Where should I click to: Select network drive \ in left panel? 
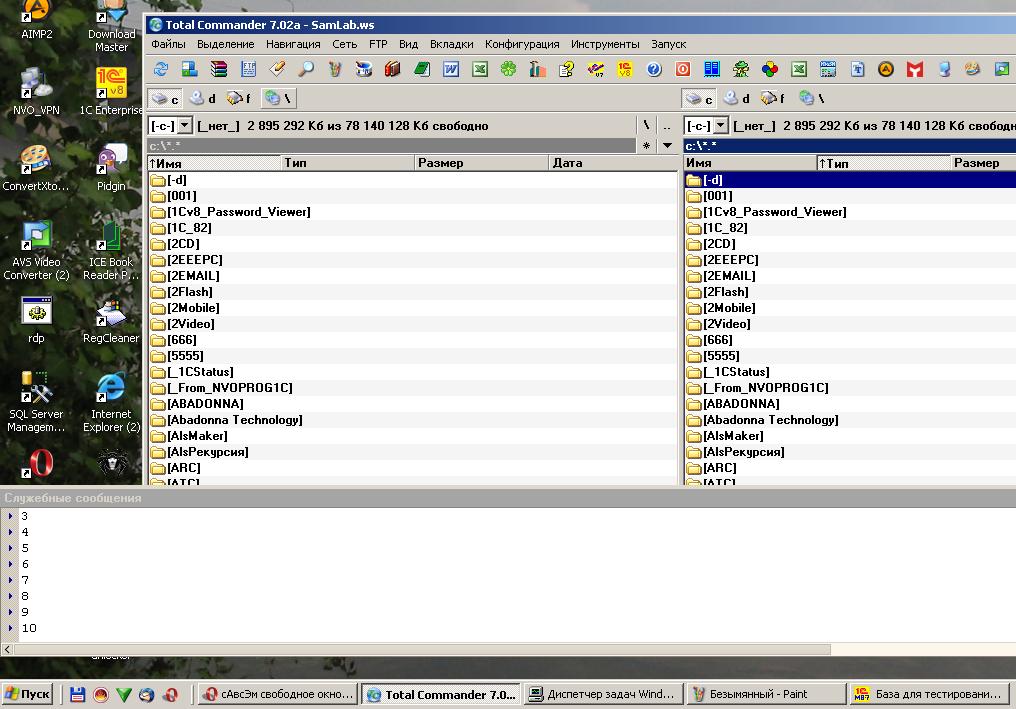[279, 99]
